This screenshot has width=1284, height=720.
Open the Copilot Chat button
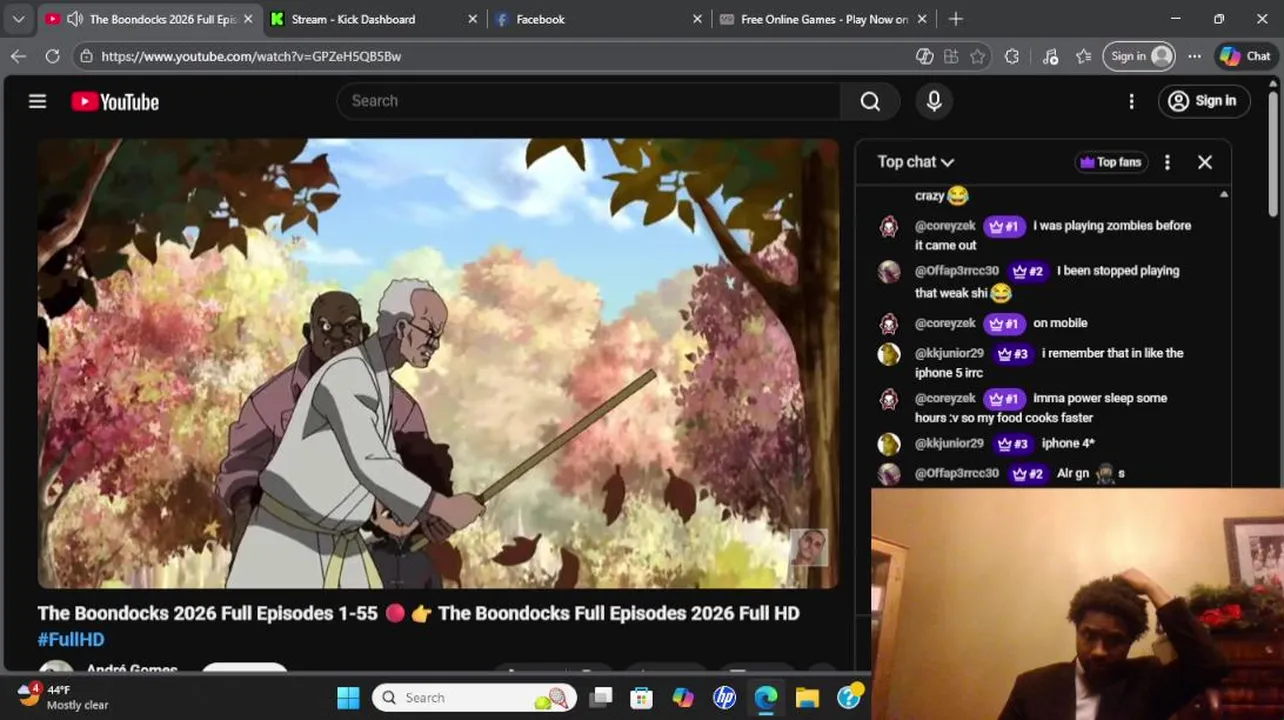1245,56
